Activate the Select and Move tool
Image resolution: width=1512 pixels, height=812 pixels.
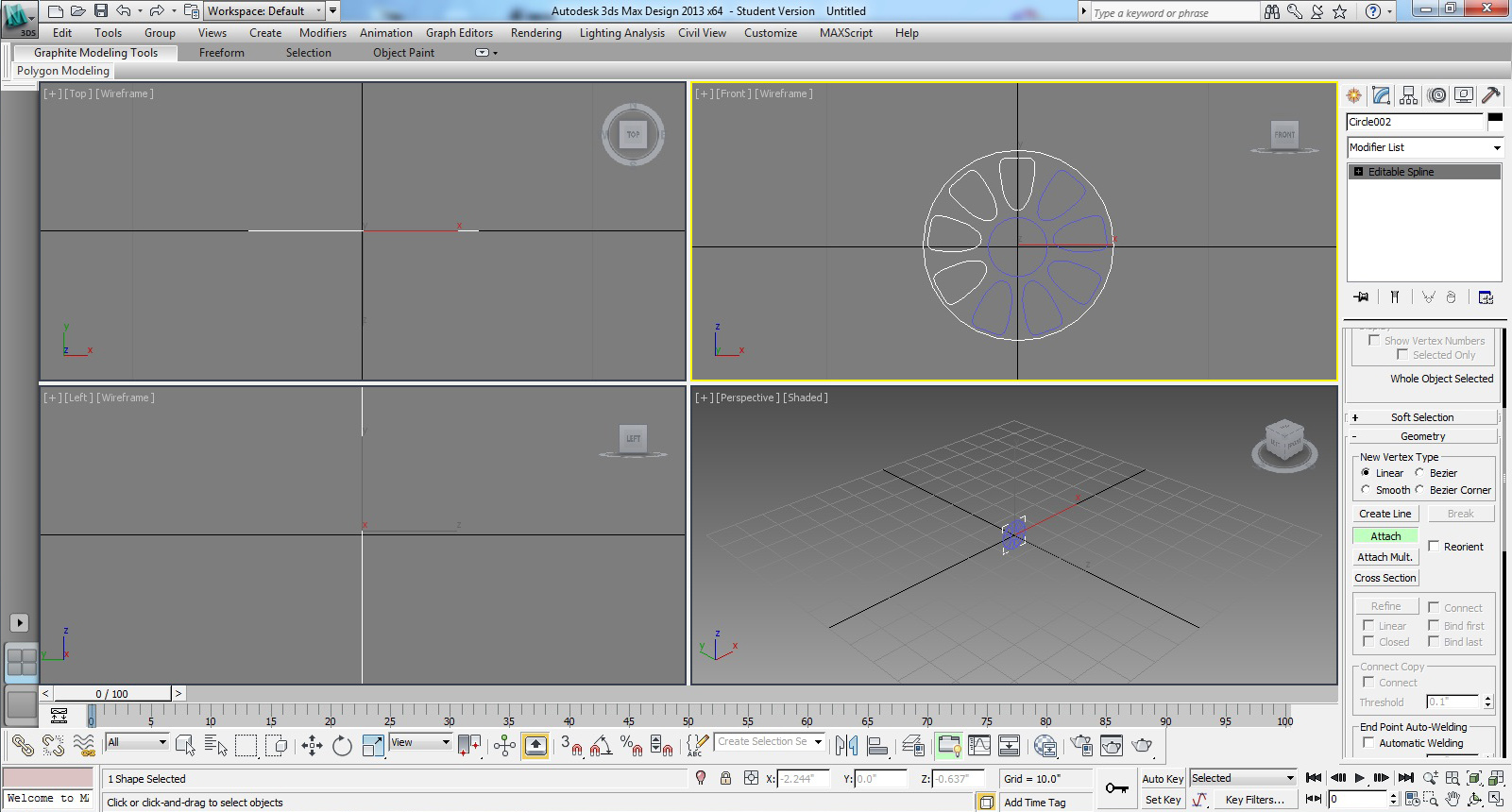click(312, 746)
